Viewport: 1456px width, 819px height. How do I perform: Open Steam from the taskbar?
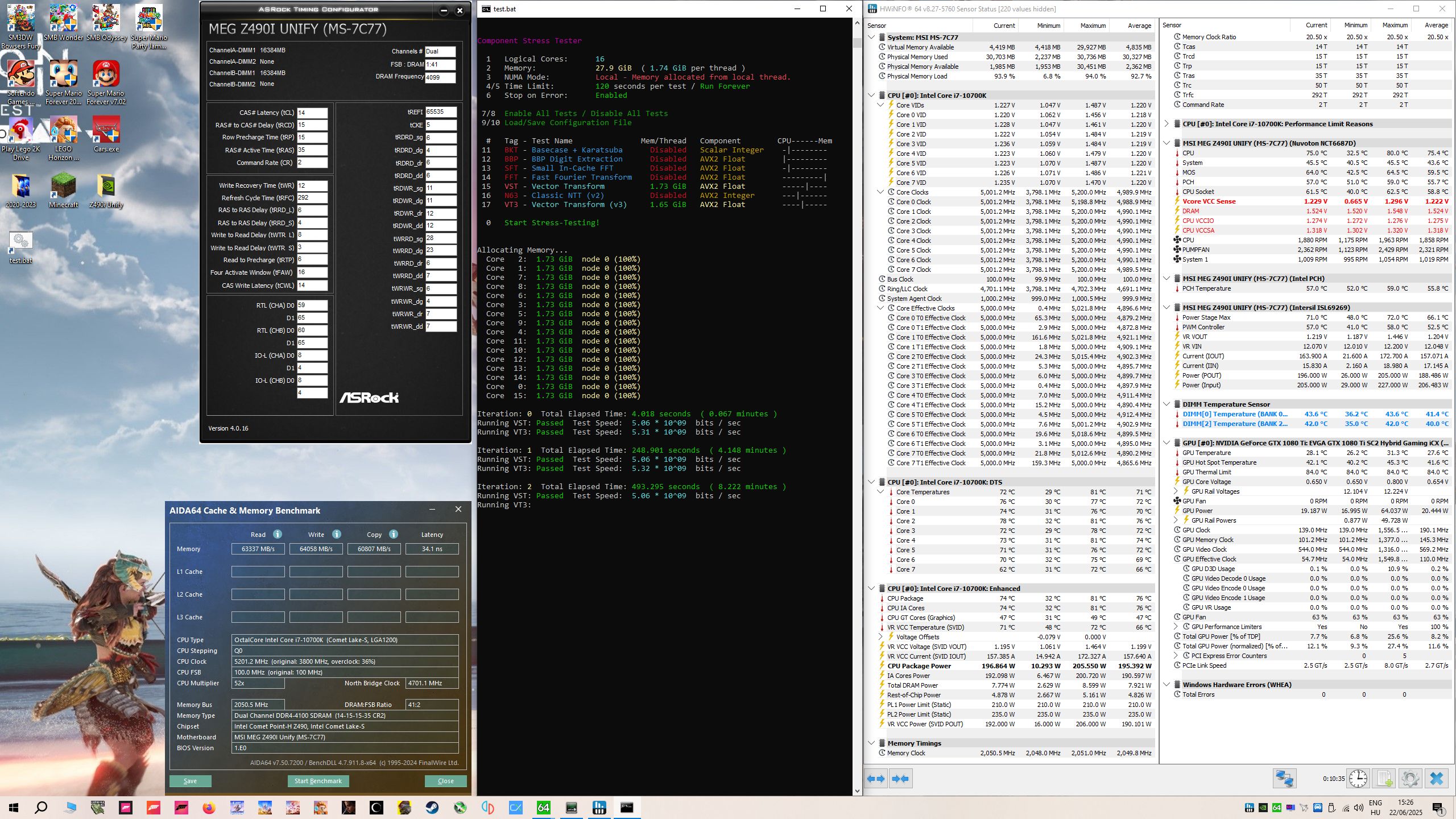click(432, 808)
